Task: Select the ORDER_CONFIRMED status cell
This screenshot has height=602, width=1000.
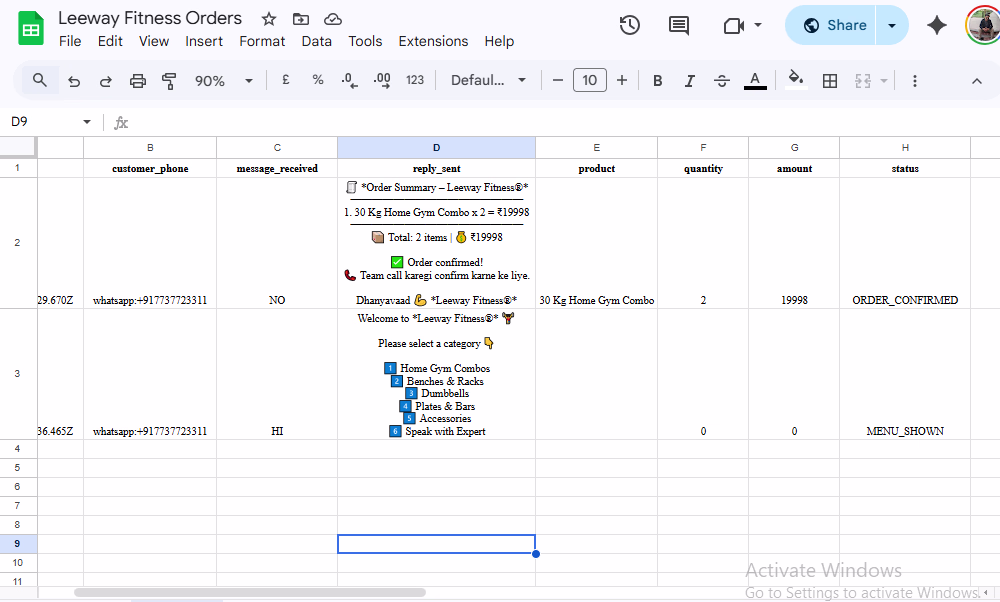Action: (x=905, y=243)
